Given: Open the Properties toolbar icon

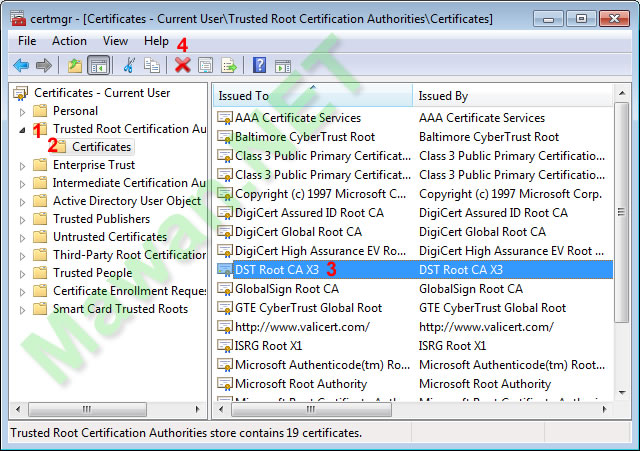Looking at the screenshot, I should 205,65.
